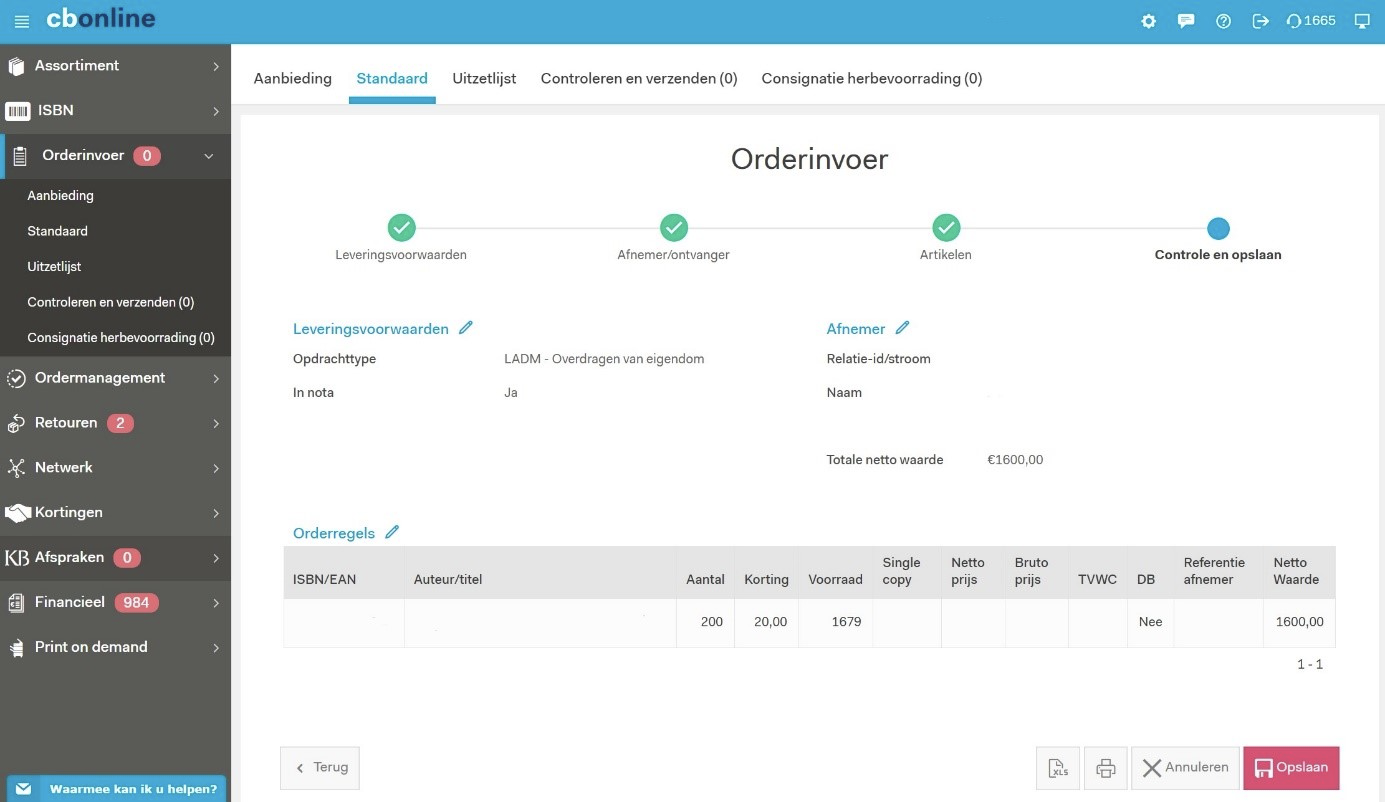Expand the ISBN menu chevron
The height and width of the screenshot is (802, 1385).
click(x=216, y=111)
